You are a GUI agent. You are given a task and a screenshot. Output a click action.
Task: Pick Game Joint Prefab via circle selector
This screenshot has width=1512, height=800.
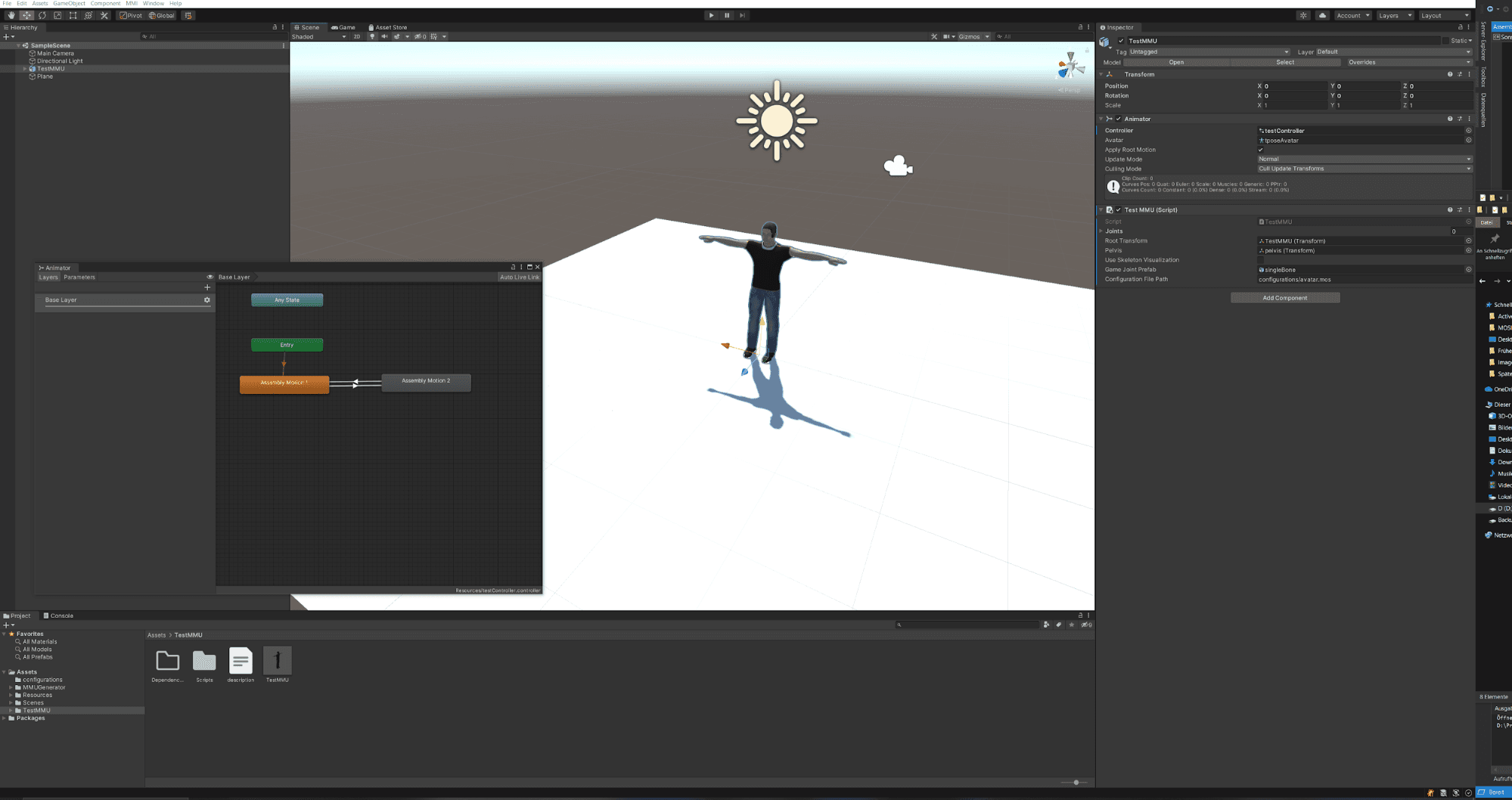pyautogui.click(x=1469, y=269)
